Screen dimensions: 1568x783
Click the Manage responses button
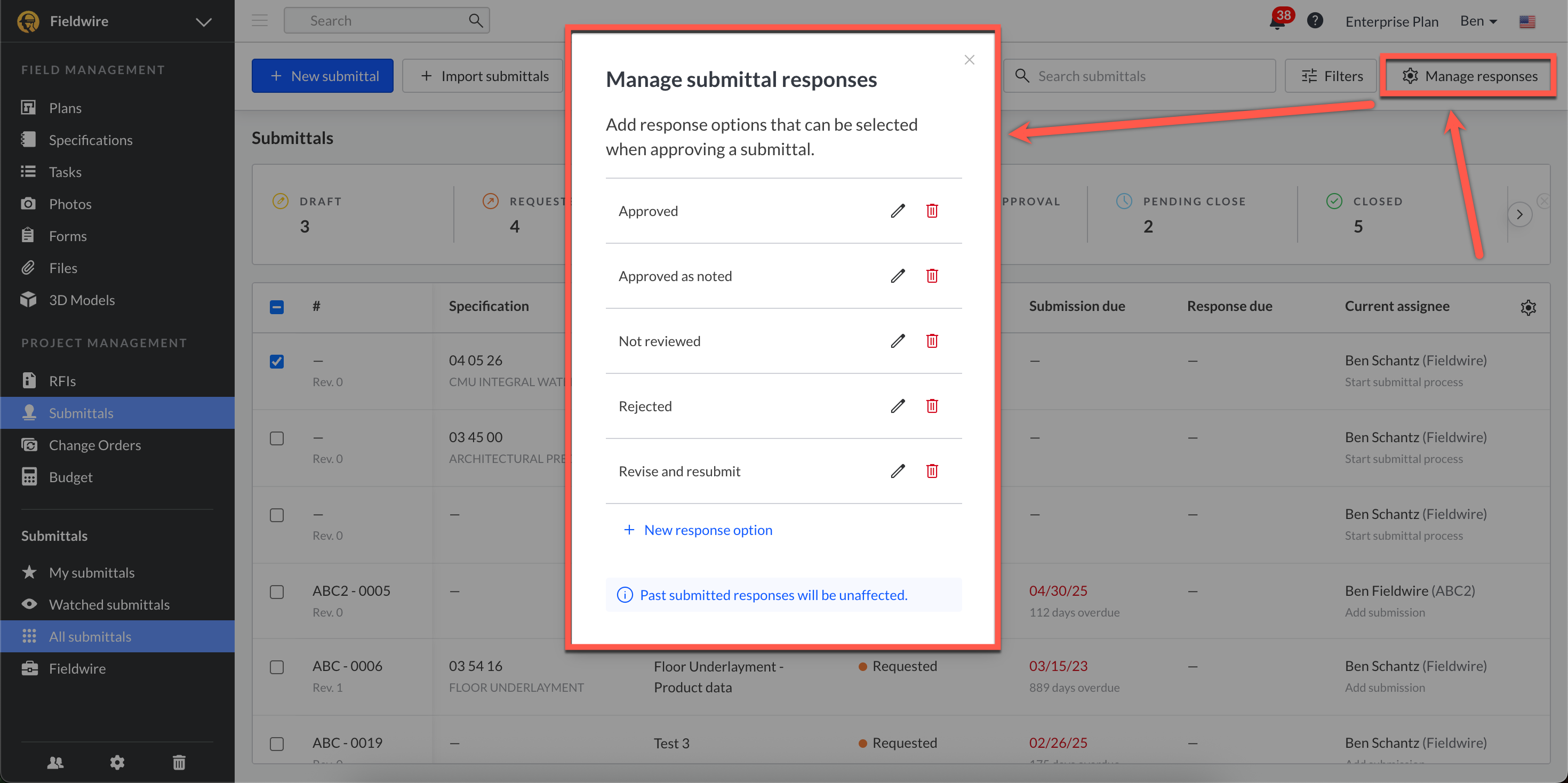pyautogui.click(x=1469, y=76)
